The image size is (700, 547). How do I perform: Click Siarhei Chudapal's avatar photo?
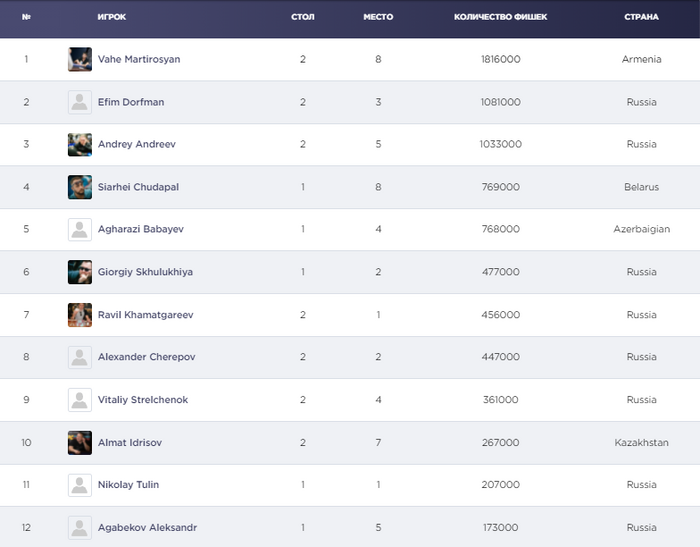[x=80, y=187]
